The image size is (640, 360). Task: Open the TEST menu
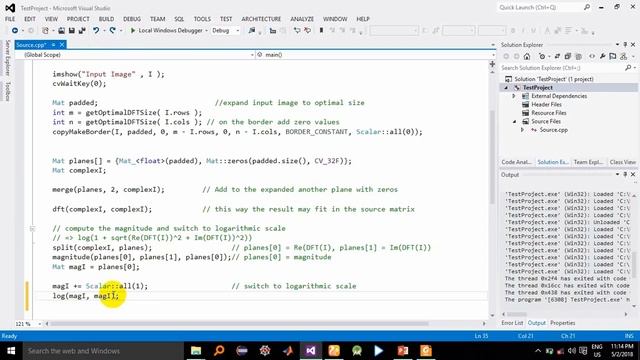click(x=226, y=19)
